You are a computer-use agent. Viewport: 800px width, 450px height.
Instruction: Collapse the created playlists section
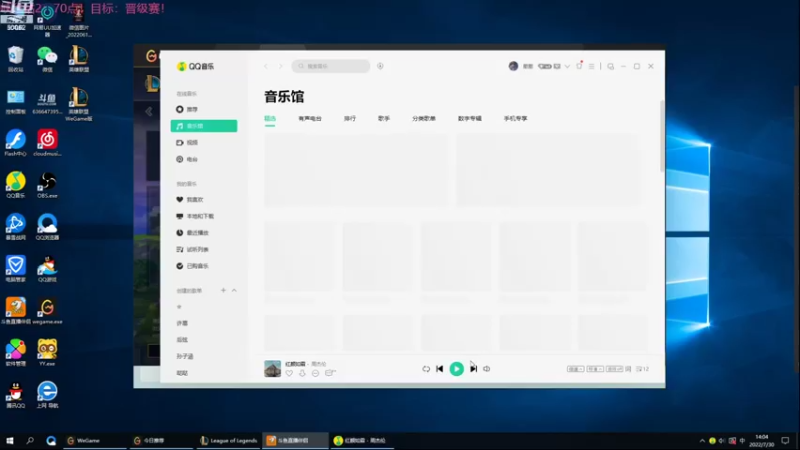(x=234, y=290)
